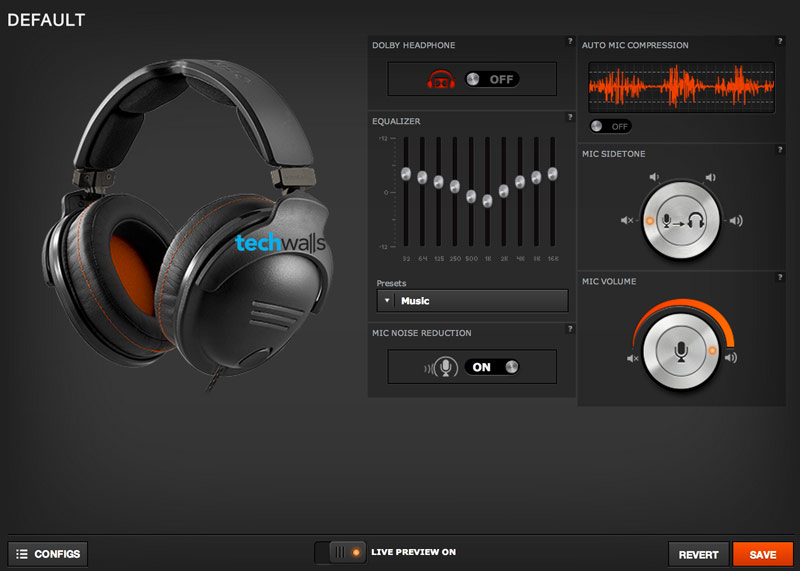The height and width of the screenshot is (571, 800).
Task: Click the EQUALIZER panel heading
Action: pyautogui.click(x=396, y=121)
